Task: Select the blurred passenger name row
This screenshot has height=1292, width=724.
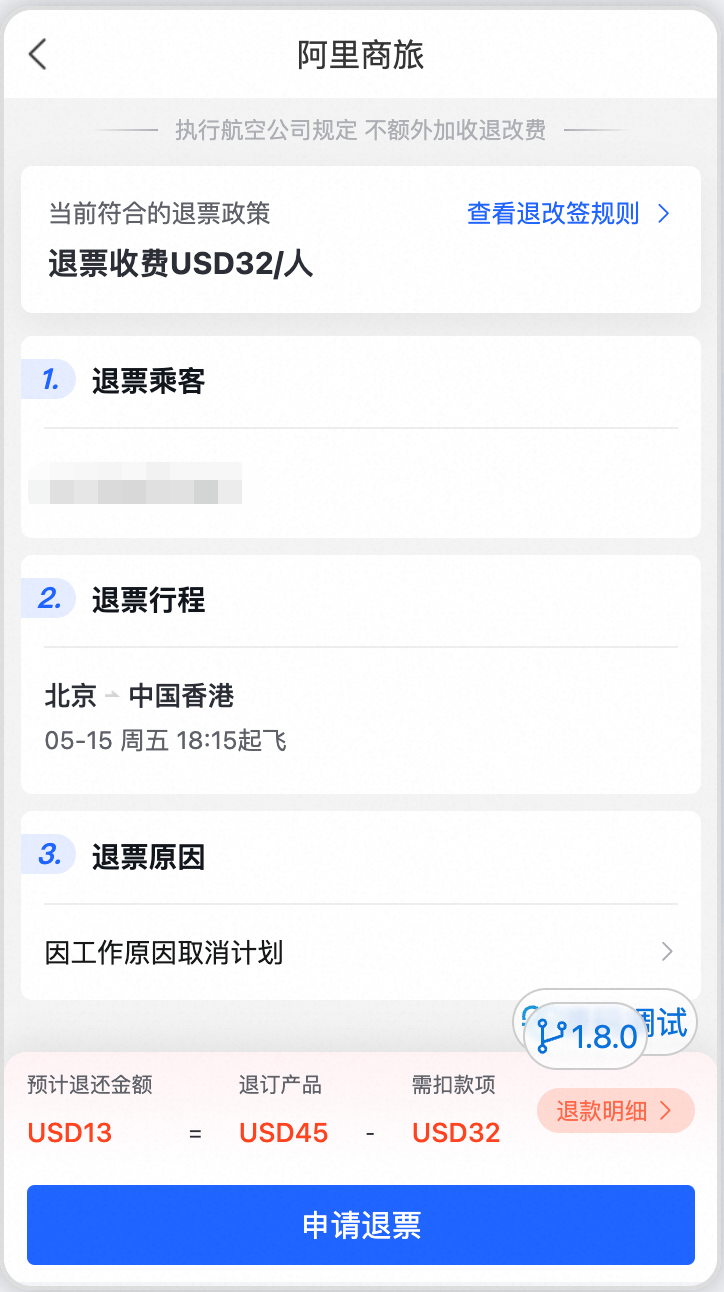Action: click(135, 483)
